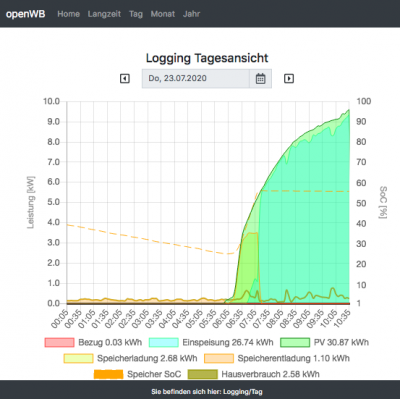Go to the next day arrow

[289, 79]
